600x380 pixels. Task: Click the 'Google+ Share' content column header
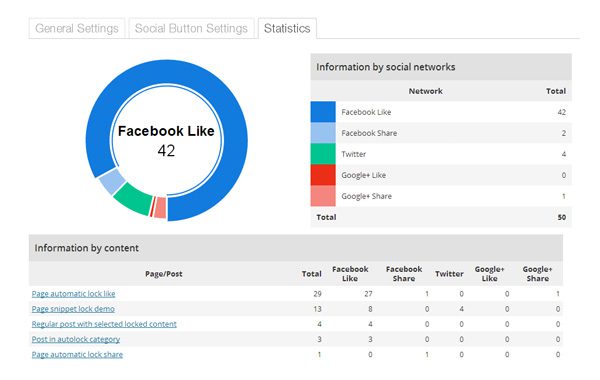click(538, 274)
